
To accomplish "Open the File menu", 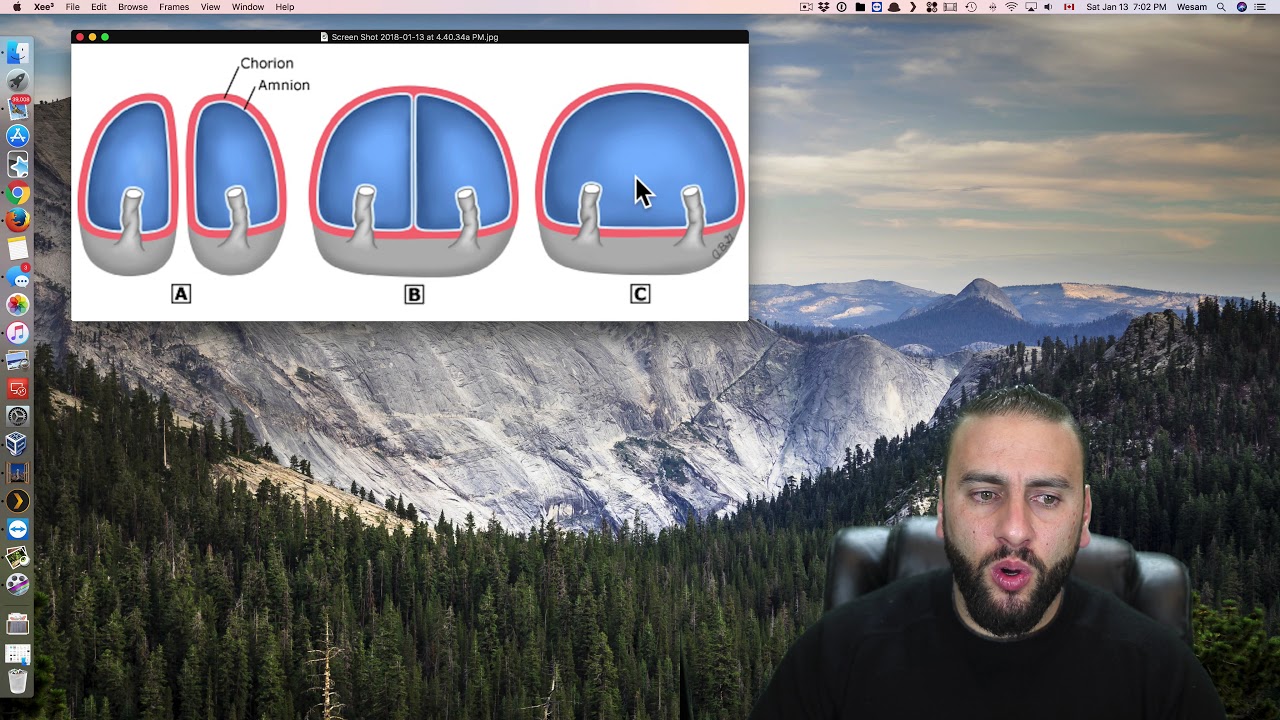I will point(73,7).
